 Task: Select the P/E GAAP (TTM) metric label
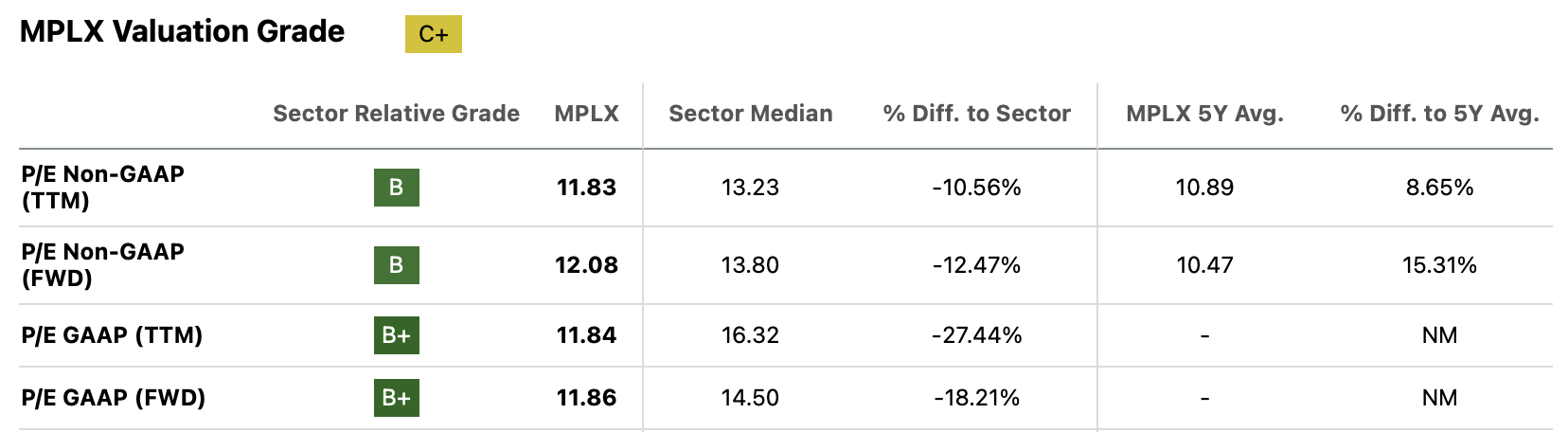point(112,335)
